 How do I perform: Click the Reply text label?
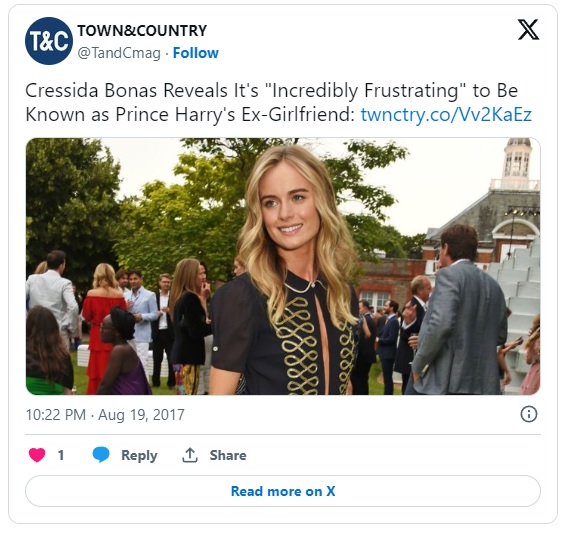139,456
